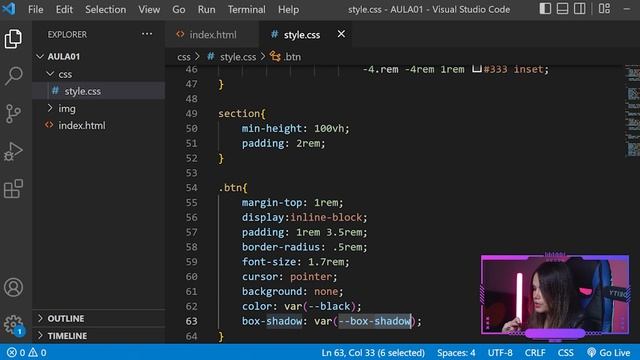Expand the OUTLINE section
The height and width of the screenshot is (360, 640).
pos(60,318)
